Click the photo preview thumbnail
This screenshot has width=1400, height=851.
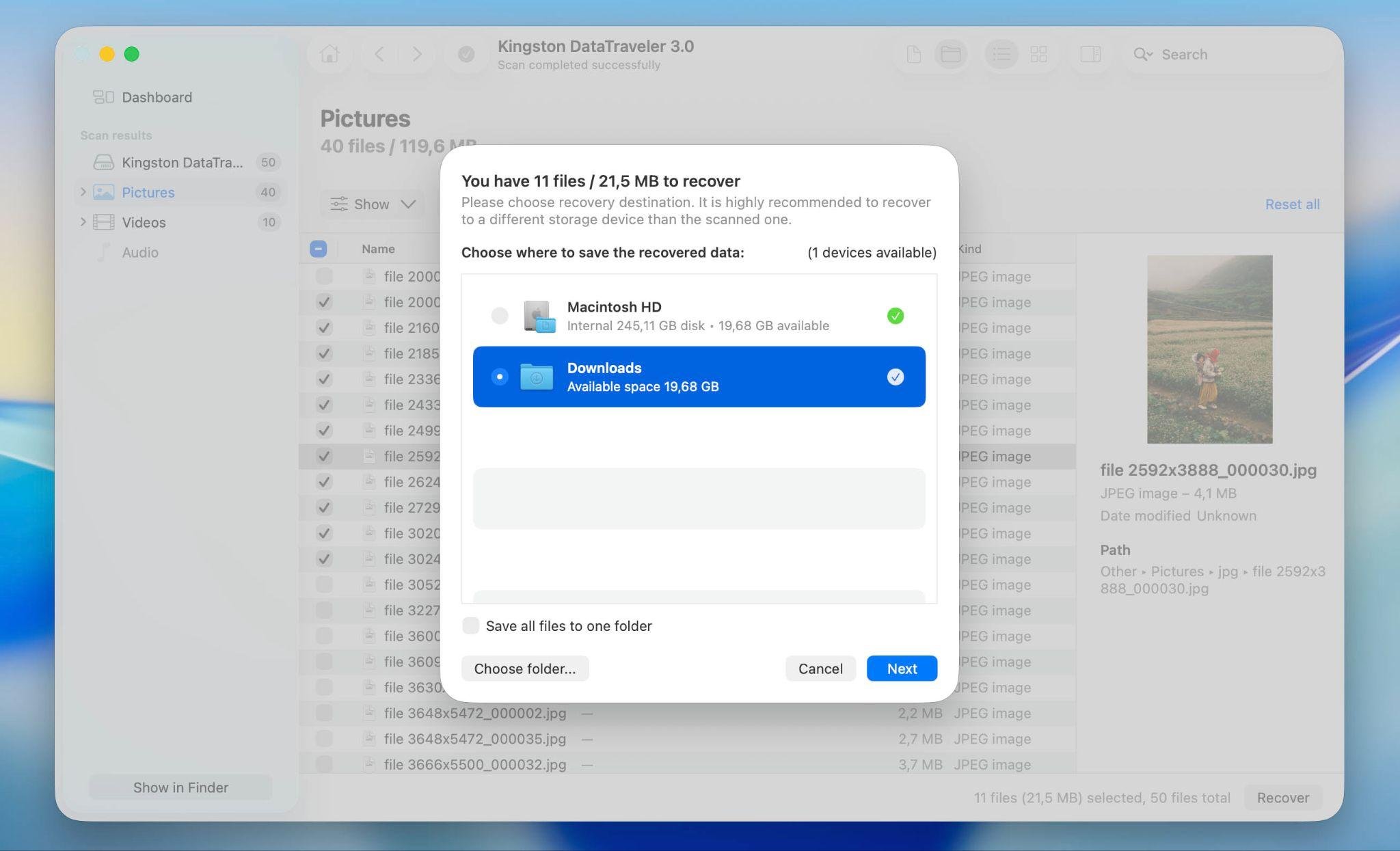[x=1209, y=349]
